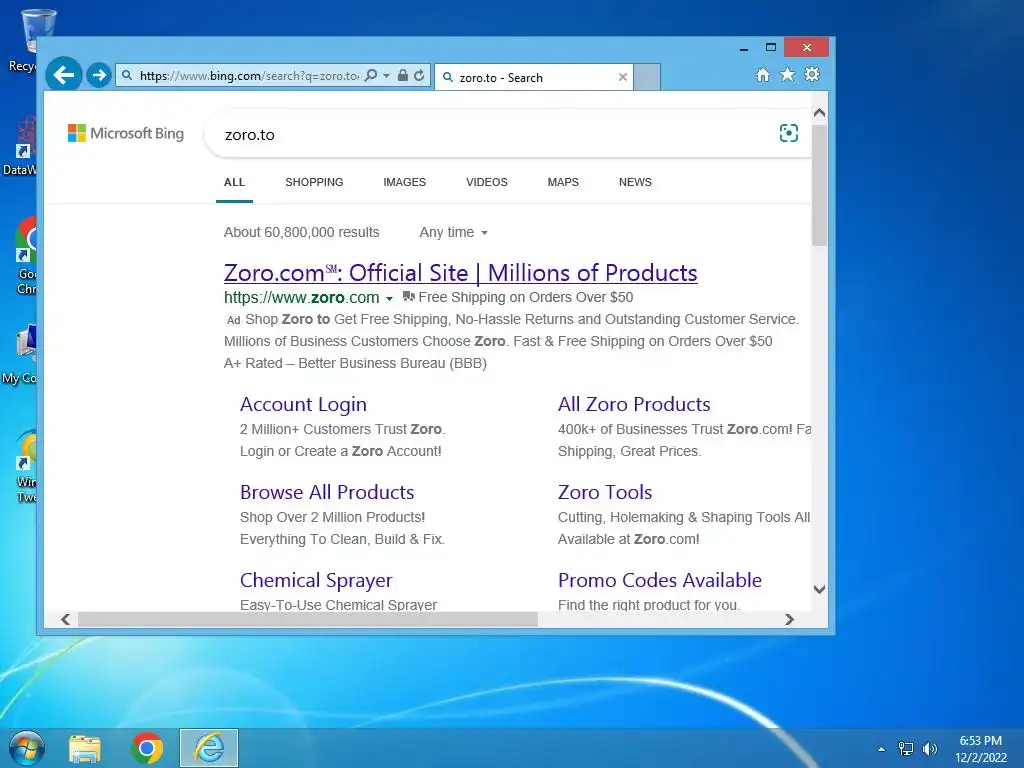This screenshot has height=768, width=1024.
Task: Click the search magnifier in address bar
Action: click(371, 75)
